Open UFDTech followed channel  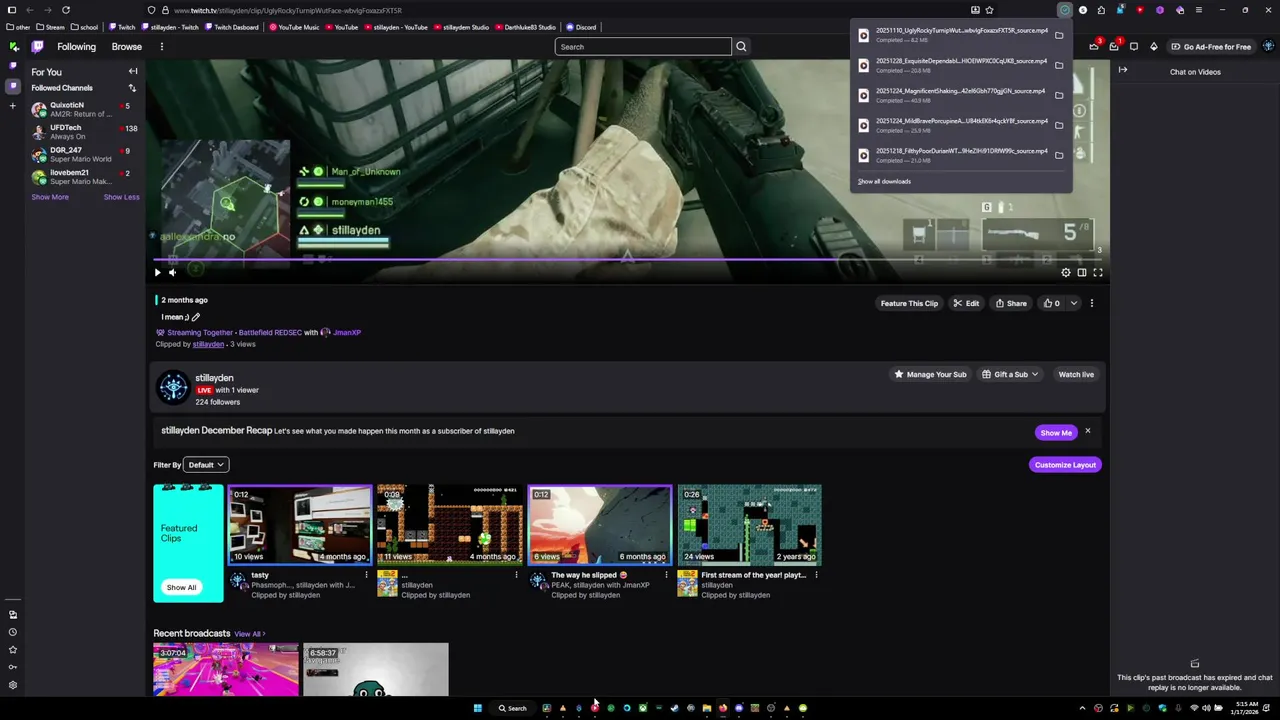click(x=85, y=132)
